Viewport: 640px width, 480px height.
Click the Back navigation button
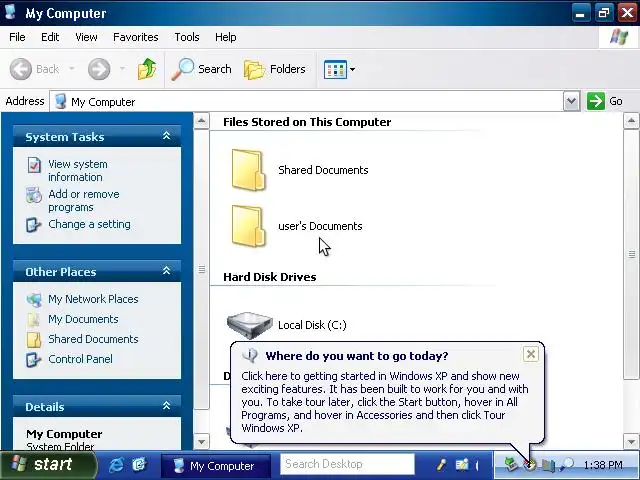34,69
